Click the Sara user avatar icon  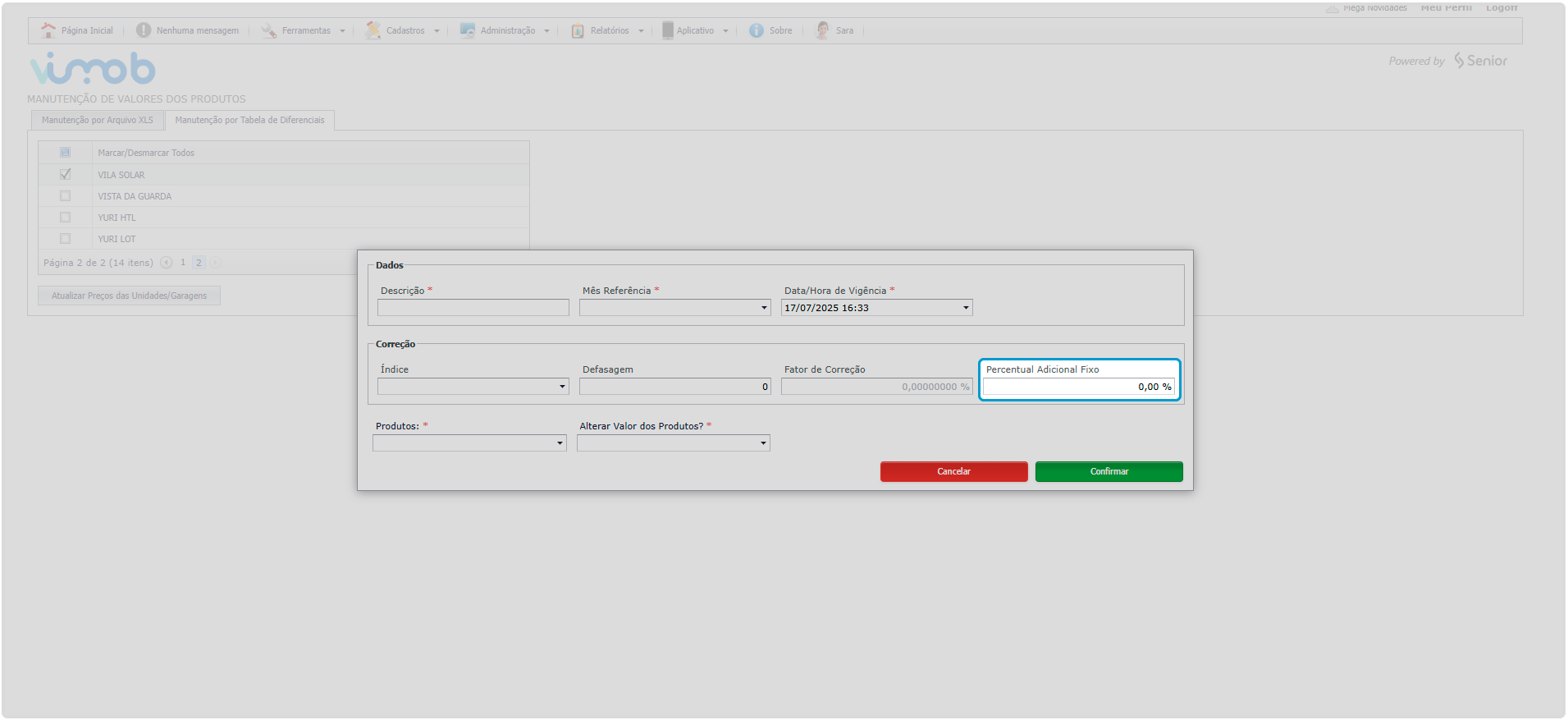pos(822,30)
